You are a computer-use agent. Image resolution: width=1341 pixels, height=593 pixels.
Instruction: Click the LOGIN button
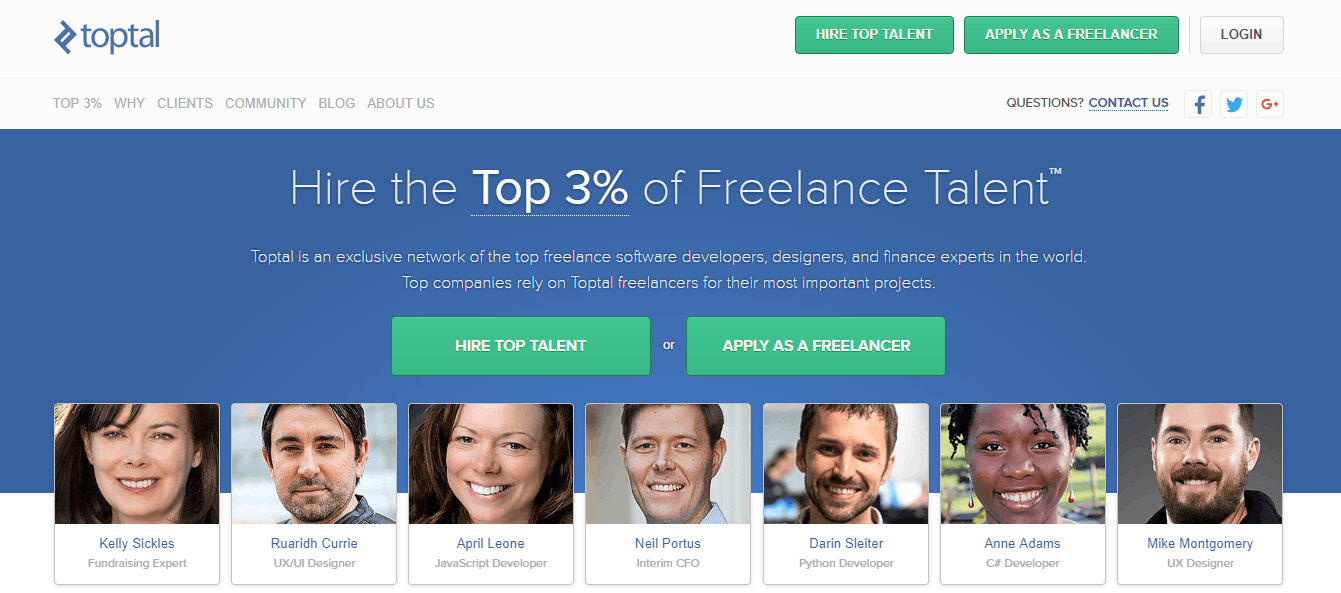click(x=1241, y=35)
